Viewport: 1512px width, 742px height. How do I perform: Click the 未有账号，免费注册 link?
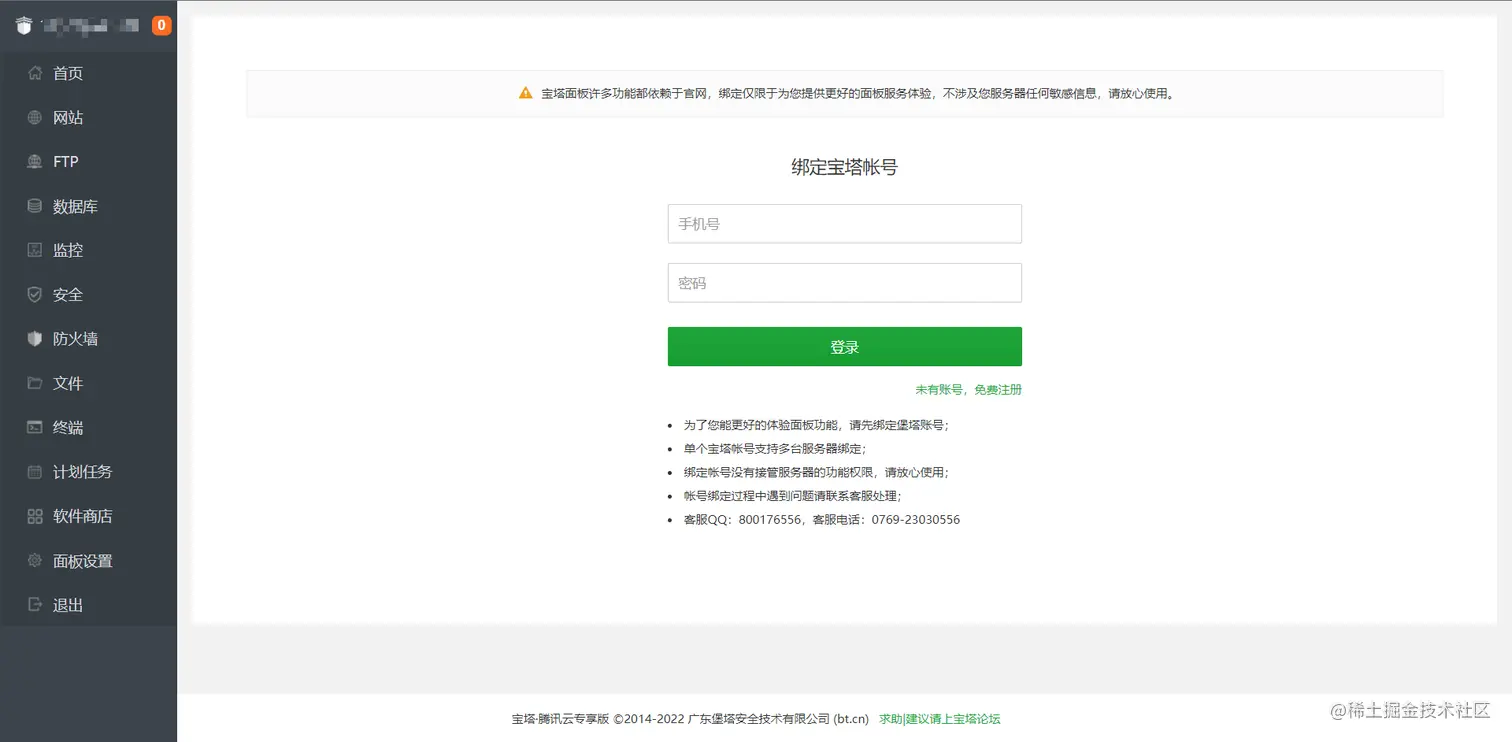coord(968,390)
